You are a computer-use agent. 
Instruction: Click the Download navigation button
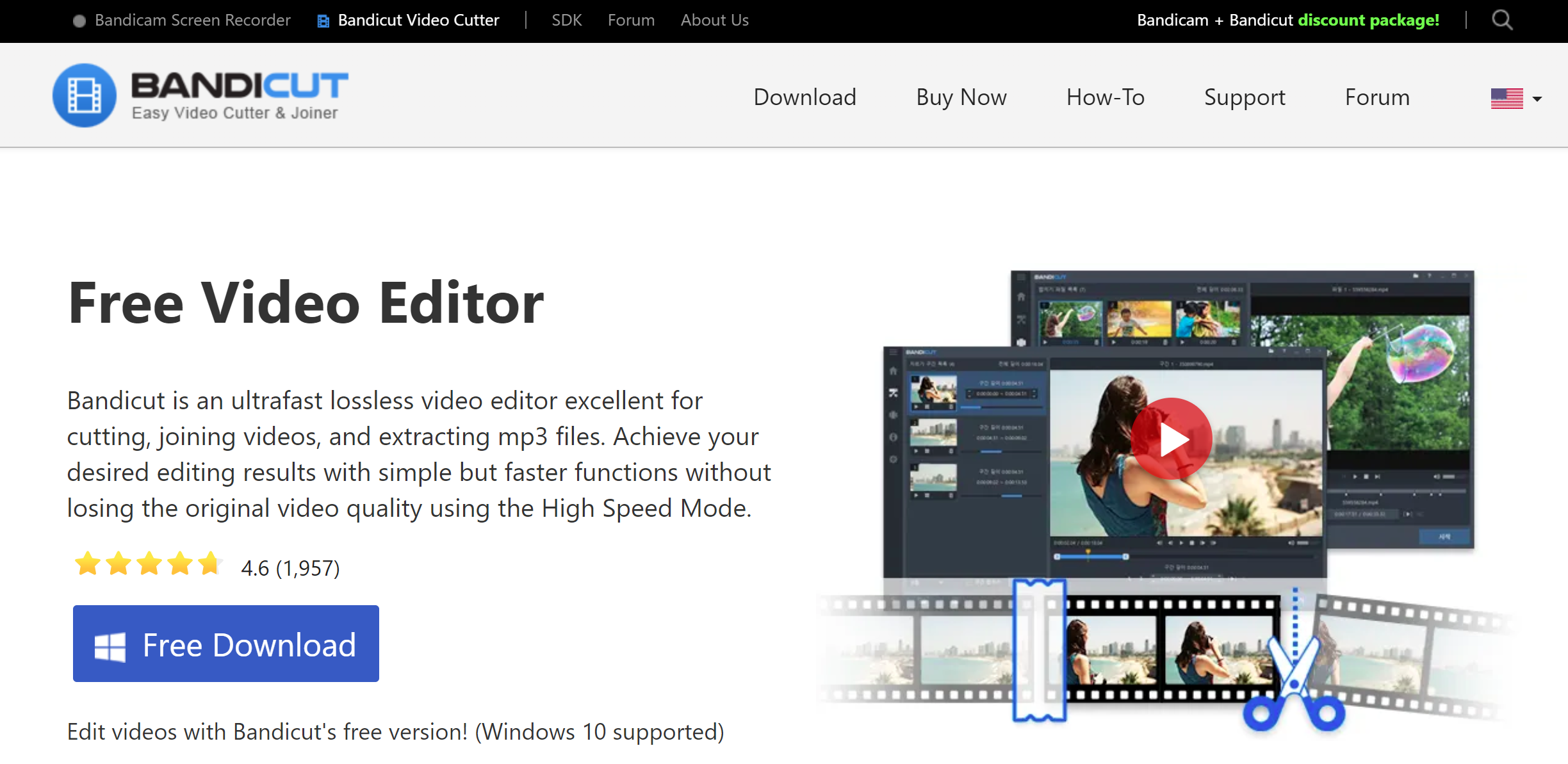click(805, 97)
